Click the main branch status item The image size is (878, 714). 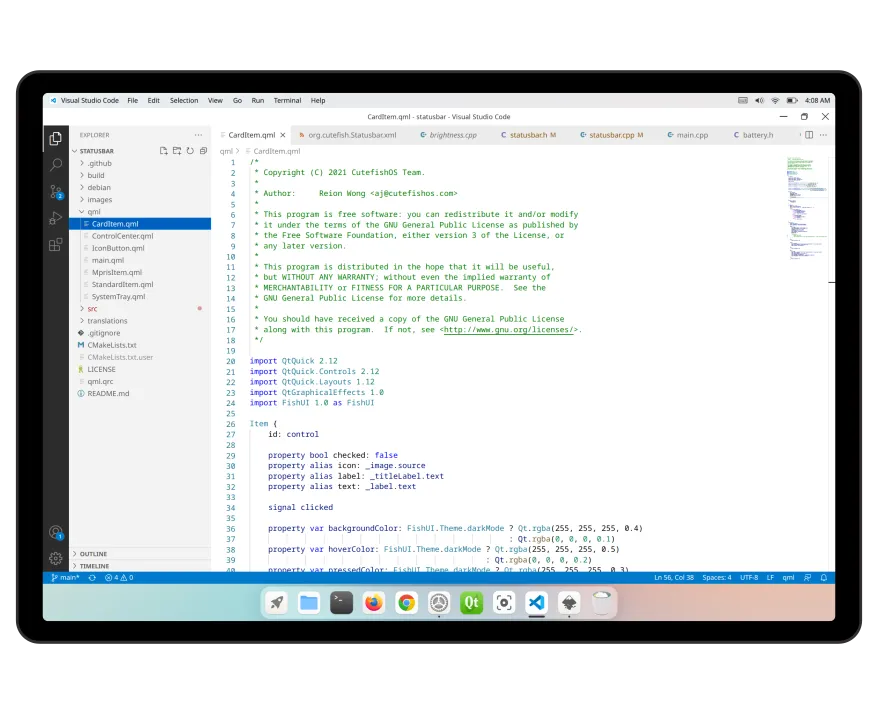pyautogui.click(x=66, y=577)
